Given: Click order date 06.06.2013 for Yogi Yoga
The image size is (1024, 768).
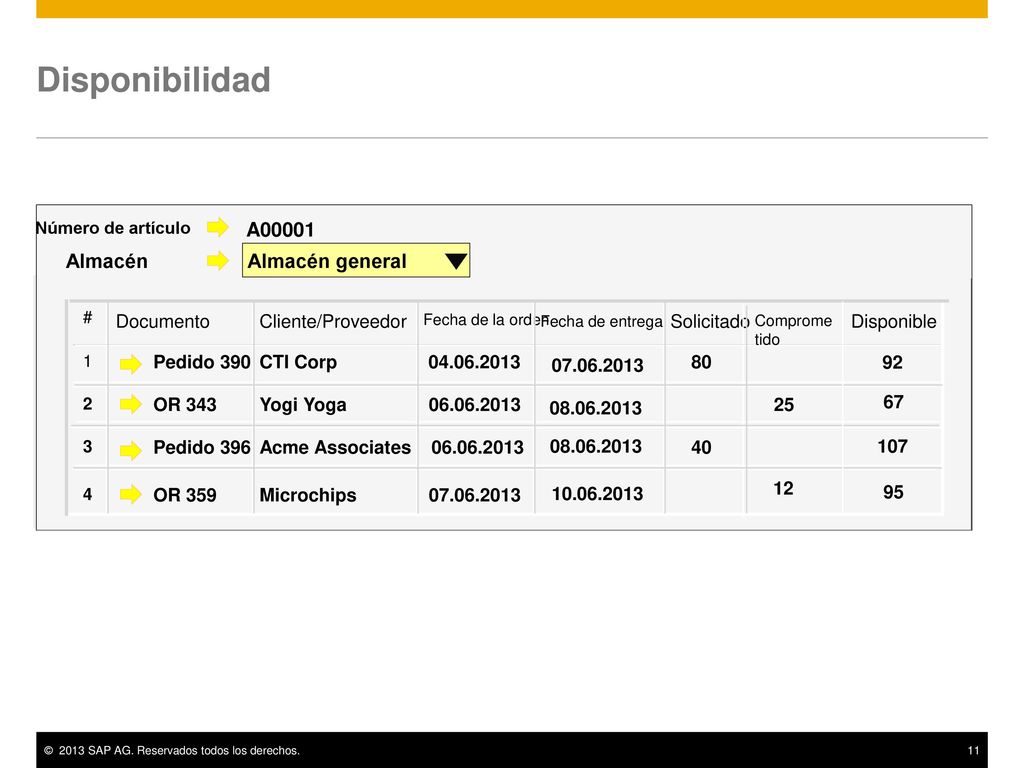Looking at the screenshot, I should click(x=474, y=404).
